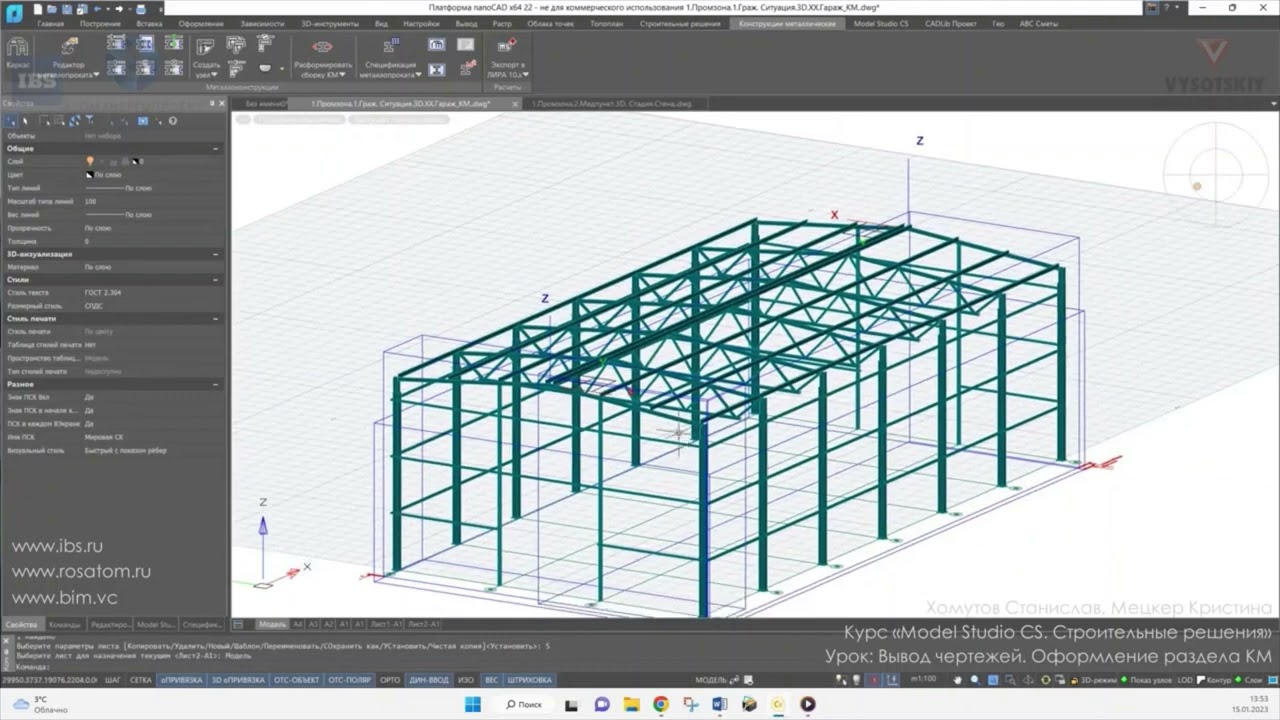Open the Главная ribbon tab

pyautogui.click(x=50, y=23)
